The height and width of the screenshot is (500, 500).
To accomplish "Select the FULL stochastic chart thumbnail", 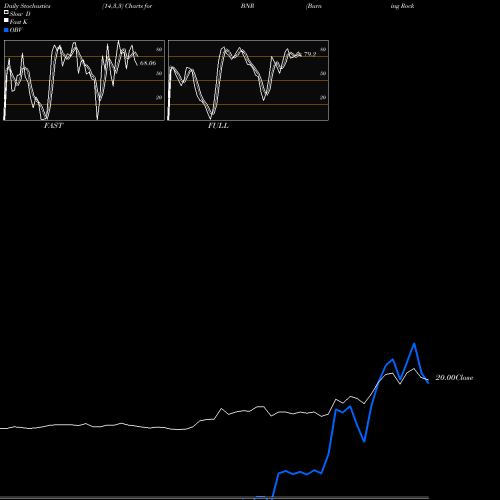I will [248, 80].
